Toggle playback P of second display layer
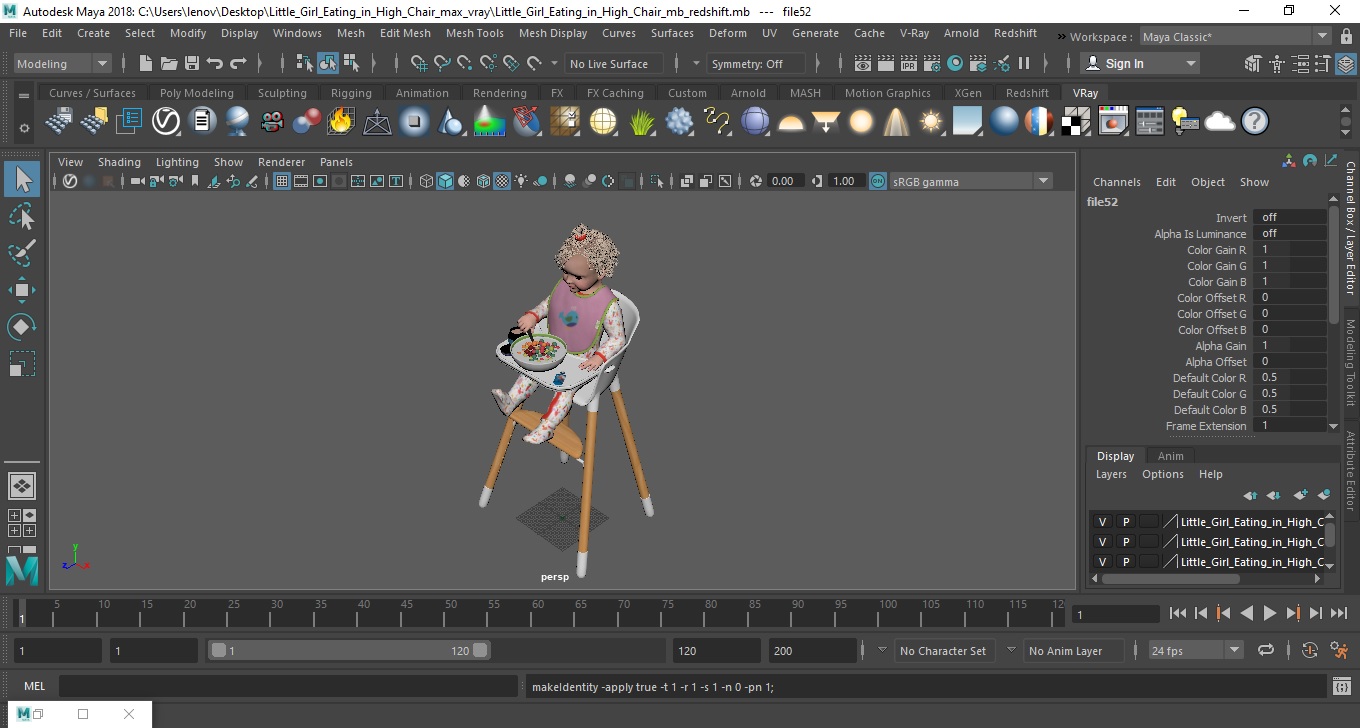 [x=1125, y=542]
